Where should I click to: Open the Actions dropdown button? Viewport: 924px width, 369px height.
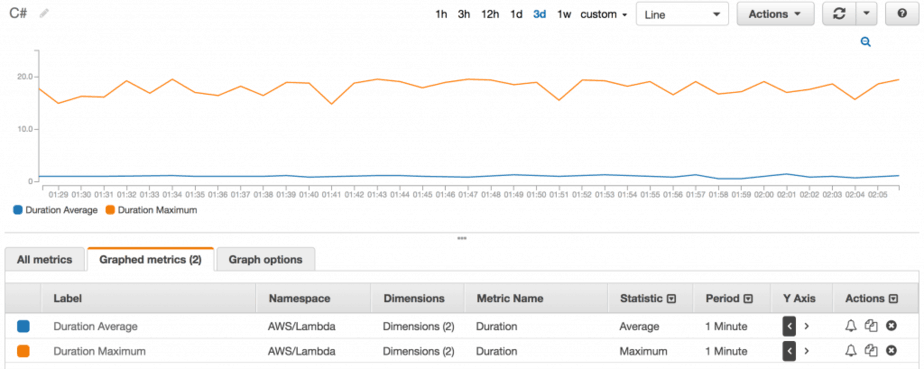tap(776, 14)
